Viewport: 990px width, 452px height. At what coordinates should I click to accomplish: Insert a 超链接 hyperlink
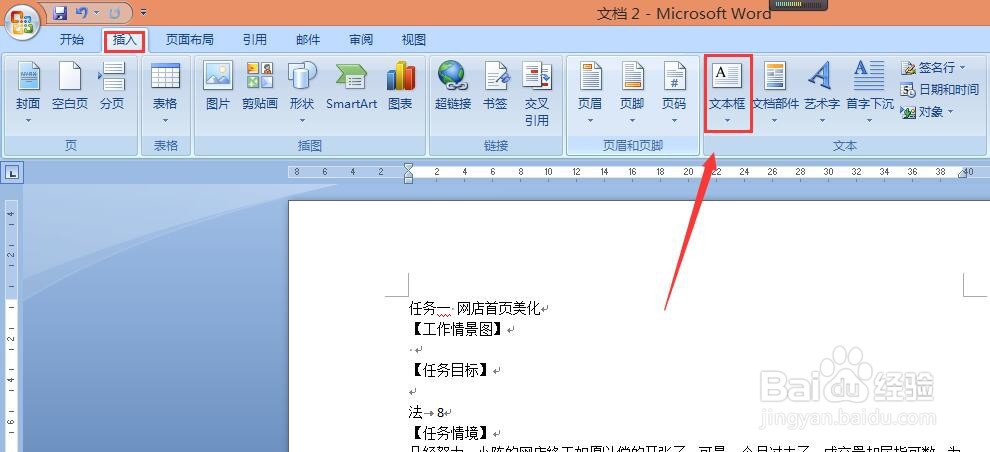click(453, 85)
